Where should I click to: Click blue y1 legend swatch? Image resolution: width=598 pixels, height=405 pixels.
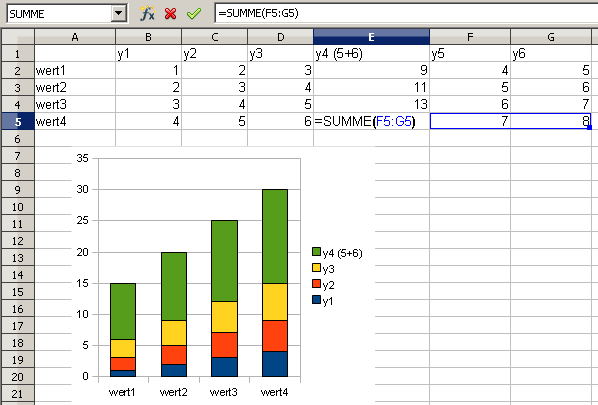pos(316,300)
